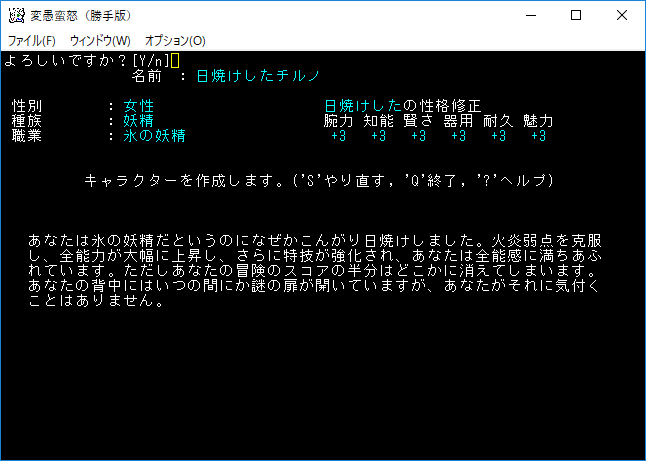Image resolution: width=646 pixels, height=461 pixels.
Task: Click the 腕力 stat label
Action: coord(339,121)
